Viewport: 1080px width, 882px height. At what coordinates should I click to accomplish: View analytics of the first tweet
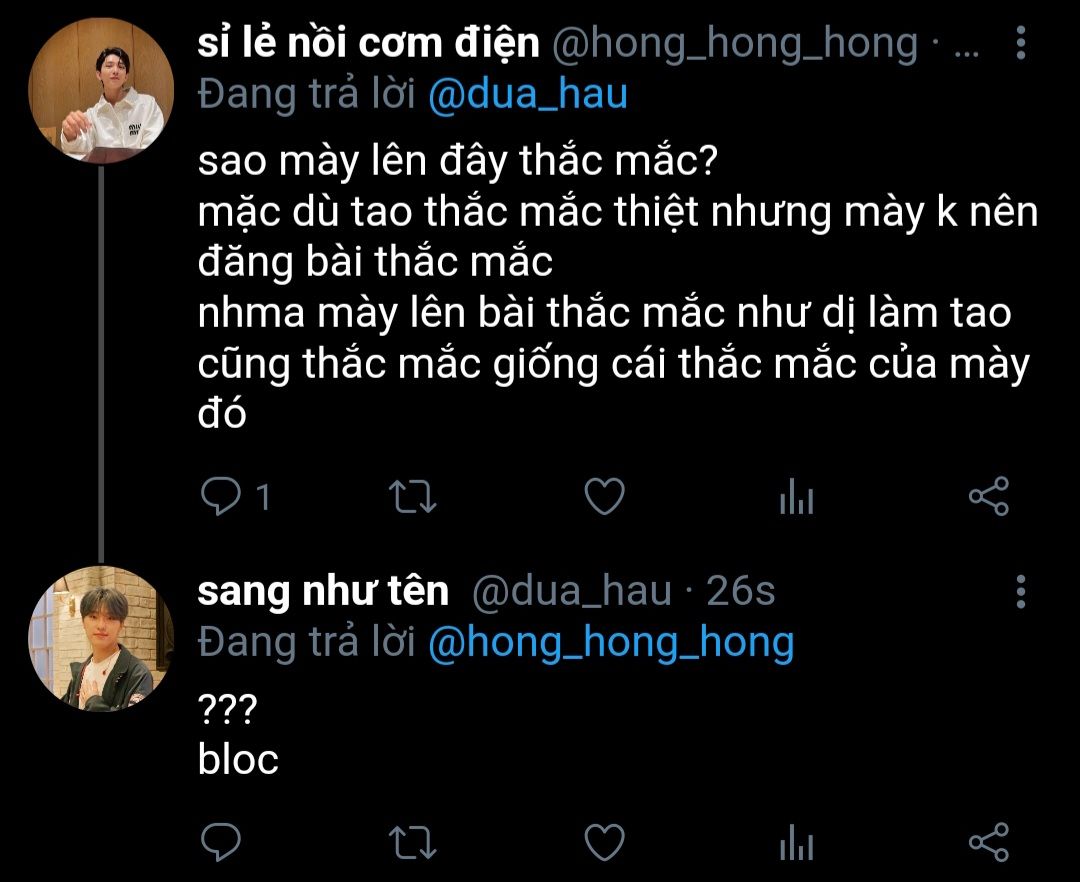(796, 497)
